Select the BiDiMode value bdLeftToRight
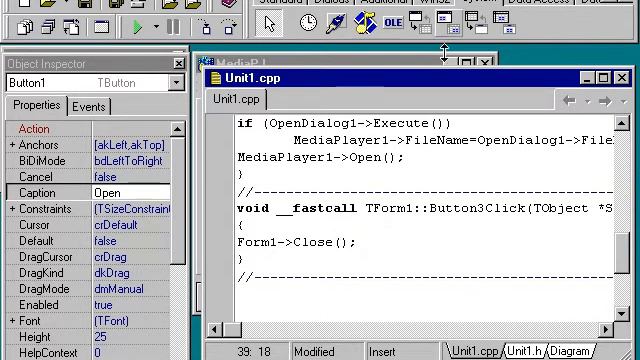Viewport: 640px width, 360px height. (128, 161)
